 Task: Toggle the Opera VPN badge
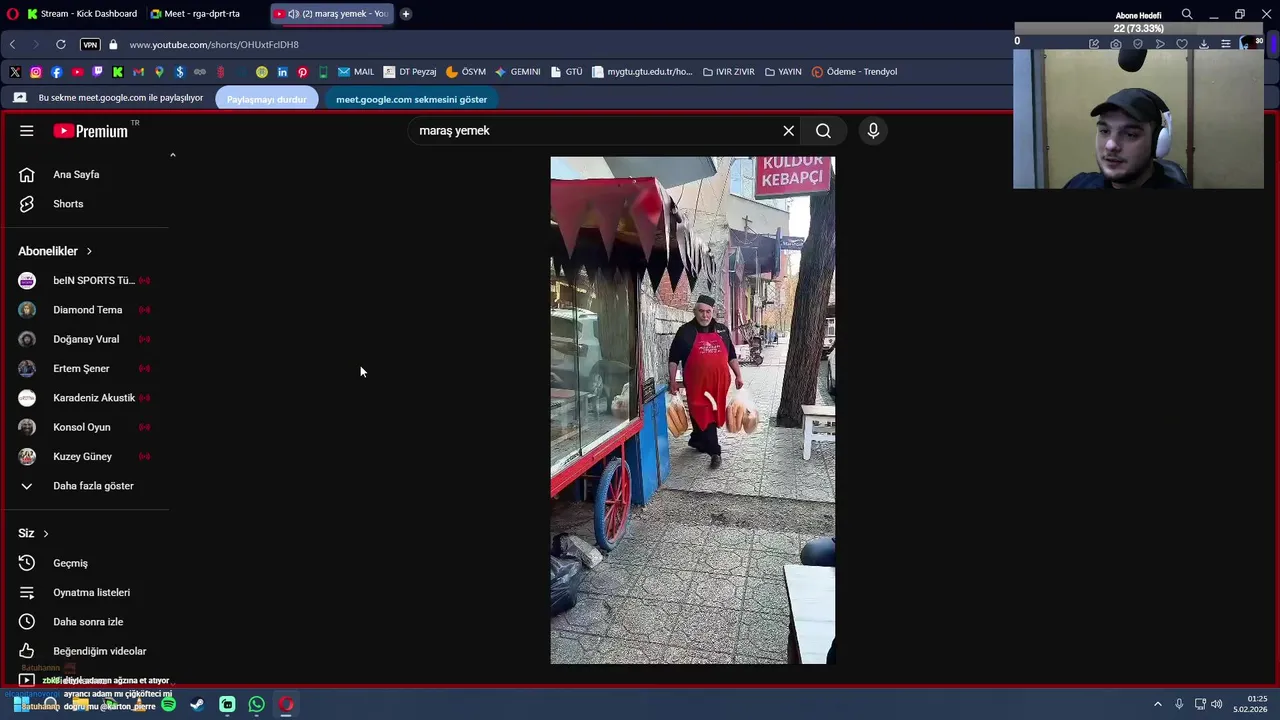[x=90, y=45]
